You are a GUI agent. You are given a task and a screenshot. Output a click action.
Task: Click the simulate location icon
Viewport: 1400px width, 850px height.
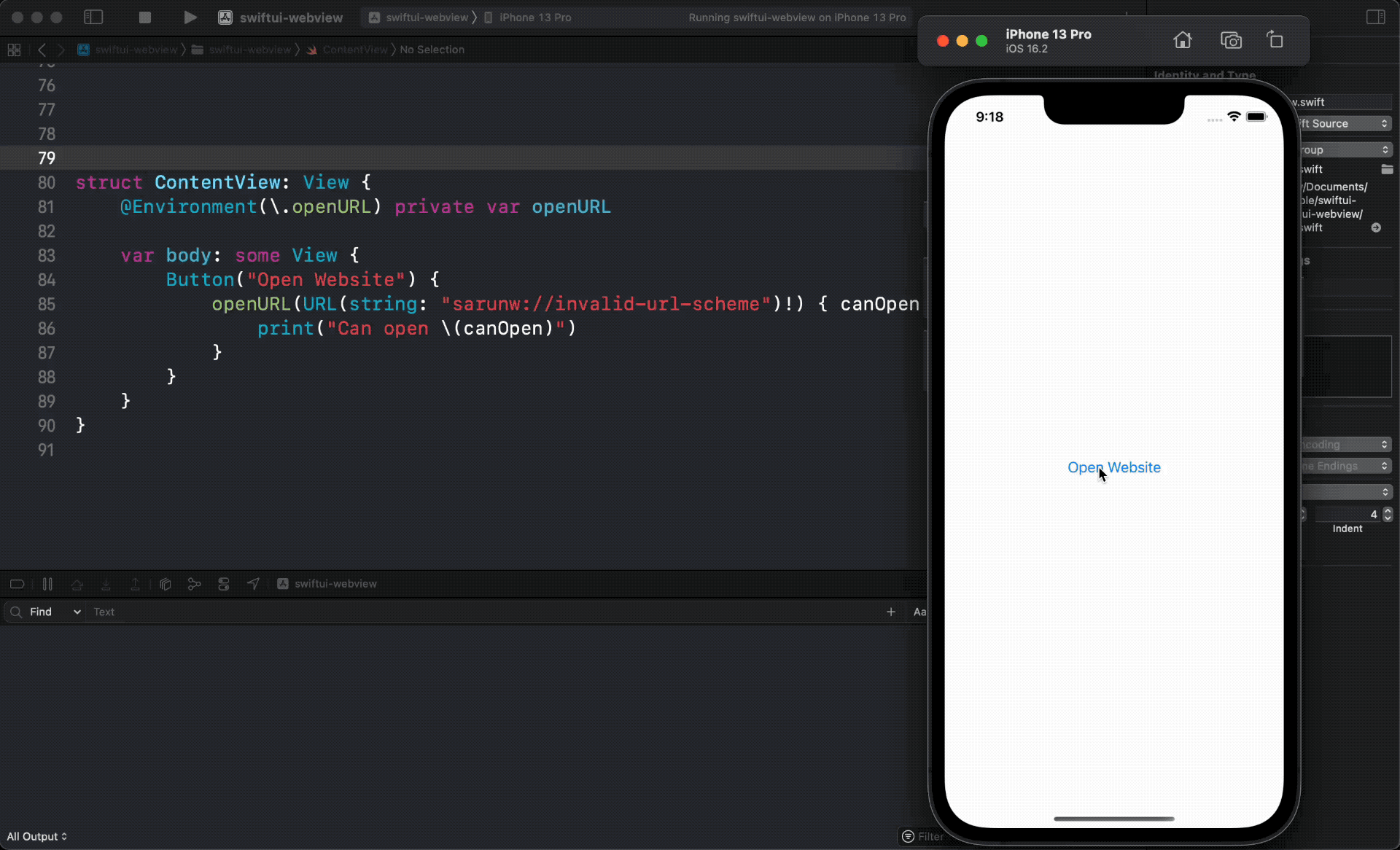point(252,584)
